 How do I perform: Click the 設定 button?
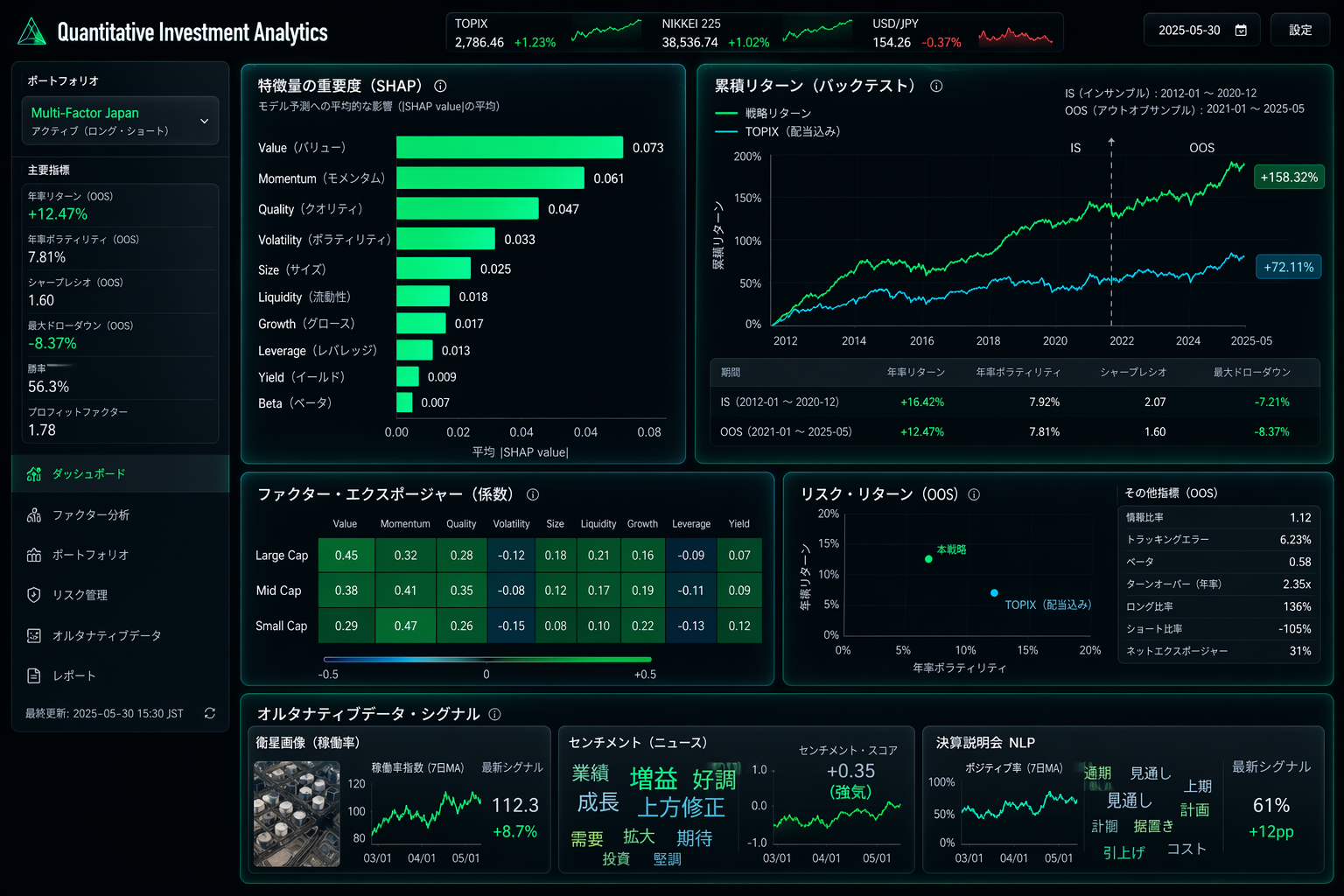click(x=1300, y=31)
